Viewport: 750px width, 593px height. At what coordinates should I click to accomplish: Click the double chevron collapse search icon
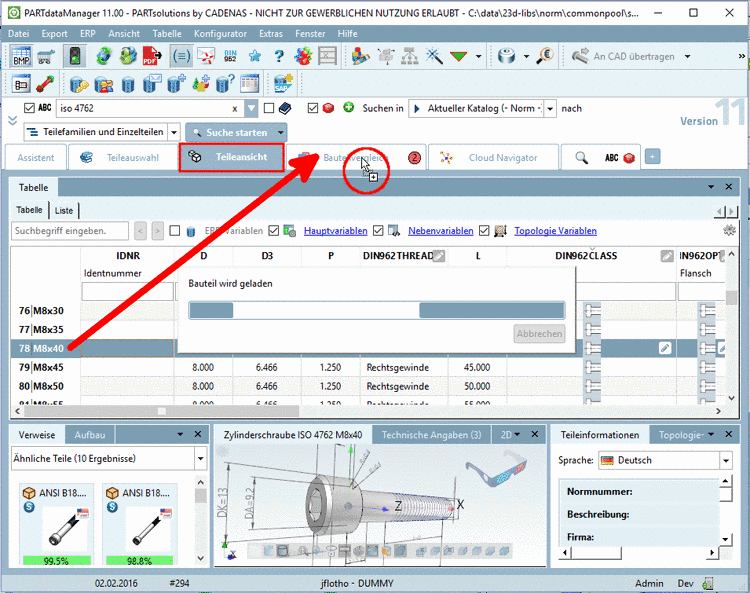[x=12, y=120]
